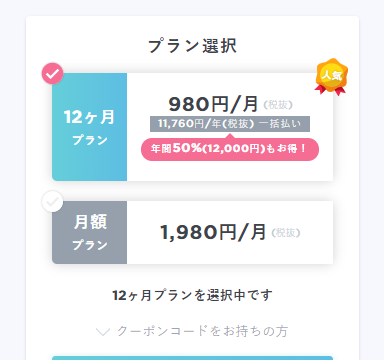Expand the クーポンコードをお持ちの方 chevron
This screenshot has height=360, width=384.
pyautogui.click(x=103, y=332)
